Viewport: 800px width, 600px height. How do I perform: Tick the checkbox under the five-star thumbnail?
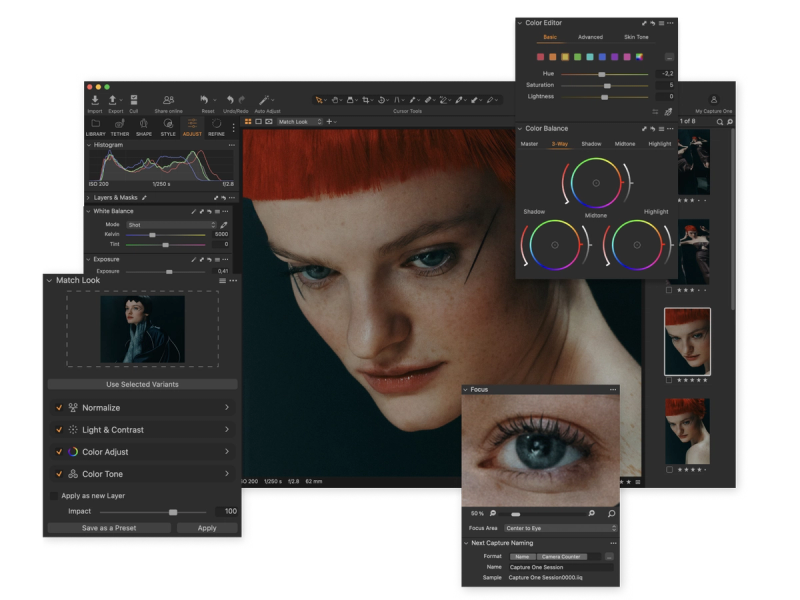point(669,380)
